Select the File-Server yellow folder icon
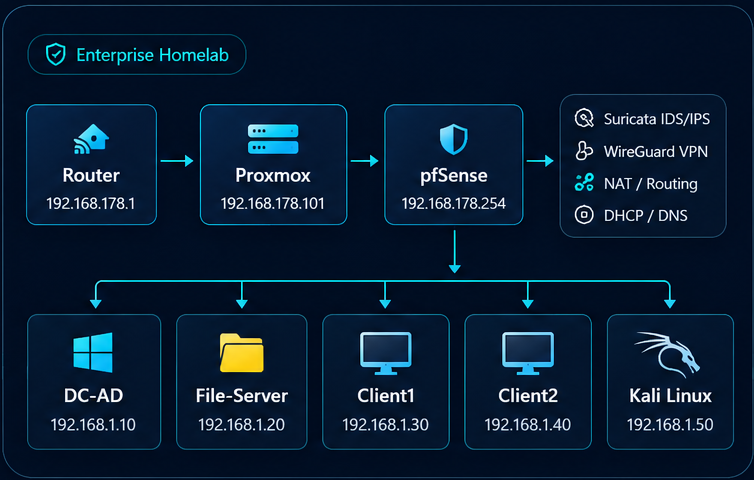 pos(241,353)
